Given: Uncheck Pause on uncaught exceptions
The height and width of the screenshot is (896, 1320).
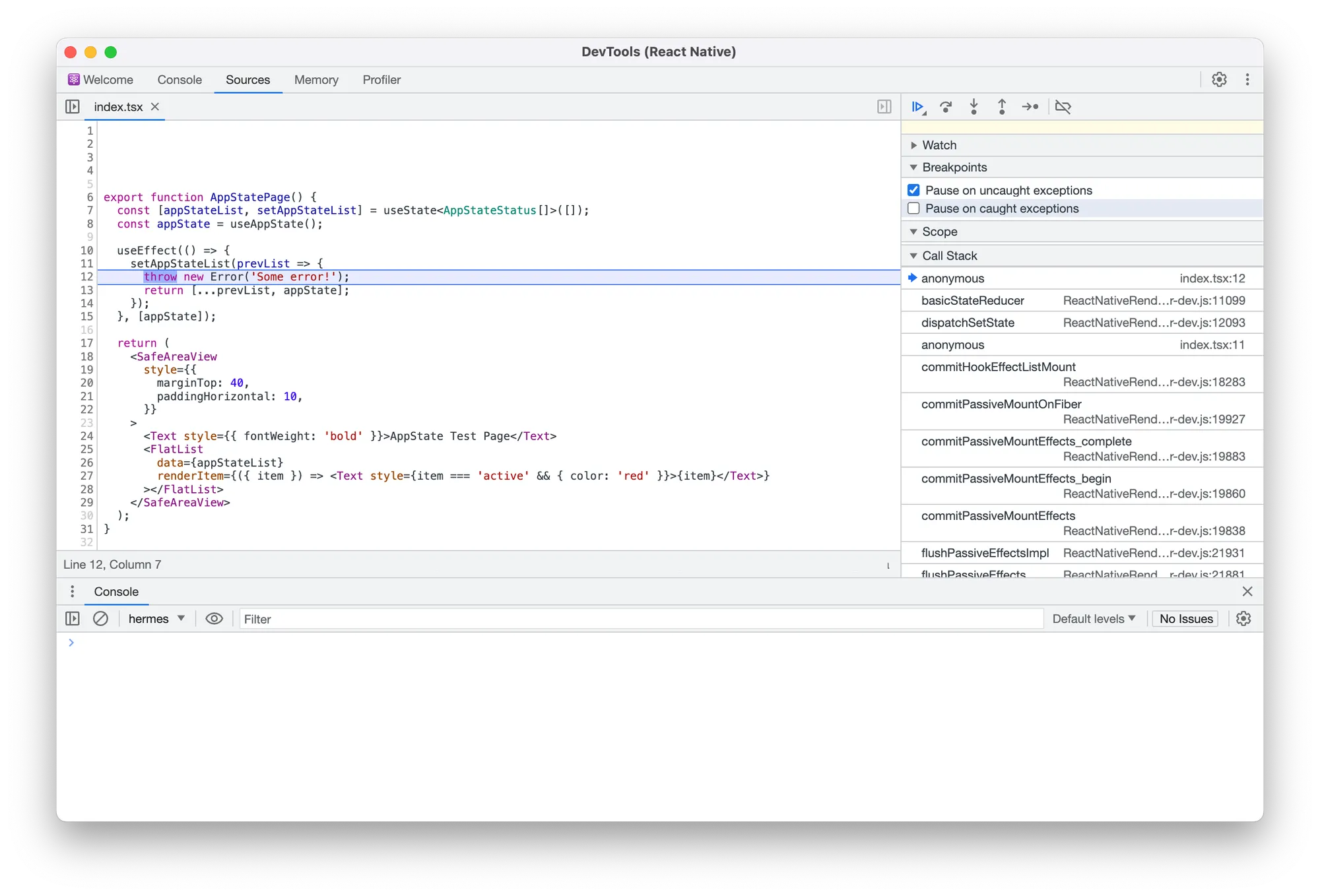Looking at the screenshot, I should click(913, 191).
